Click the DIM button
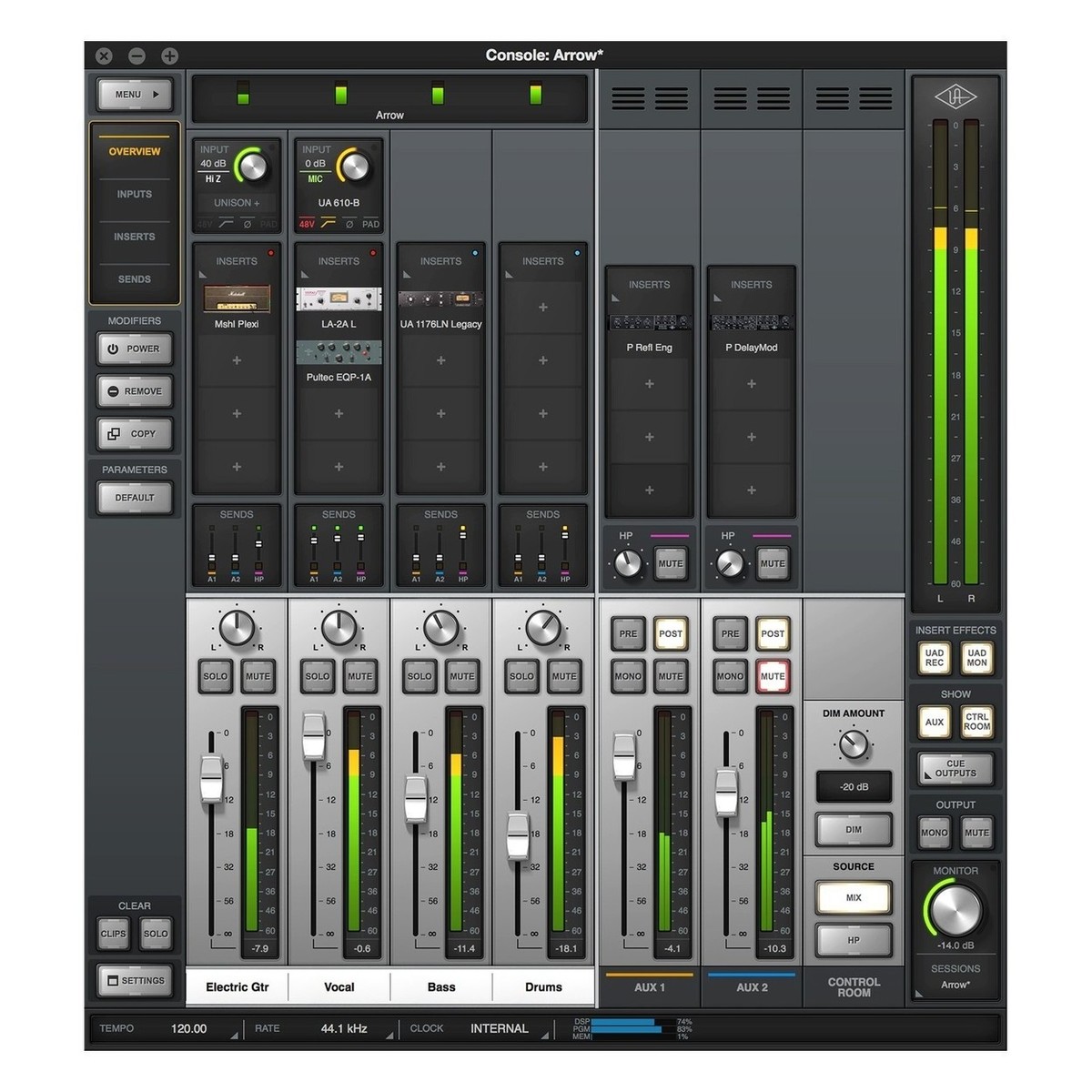Viewport: 1092px width, 1092px height. tap(854, 830)
